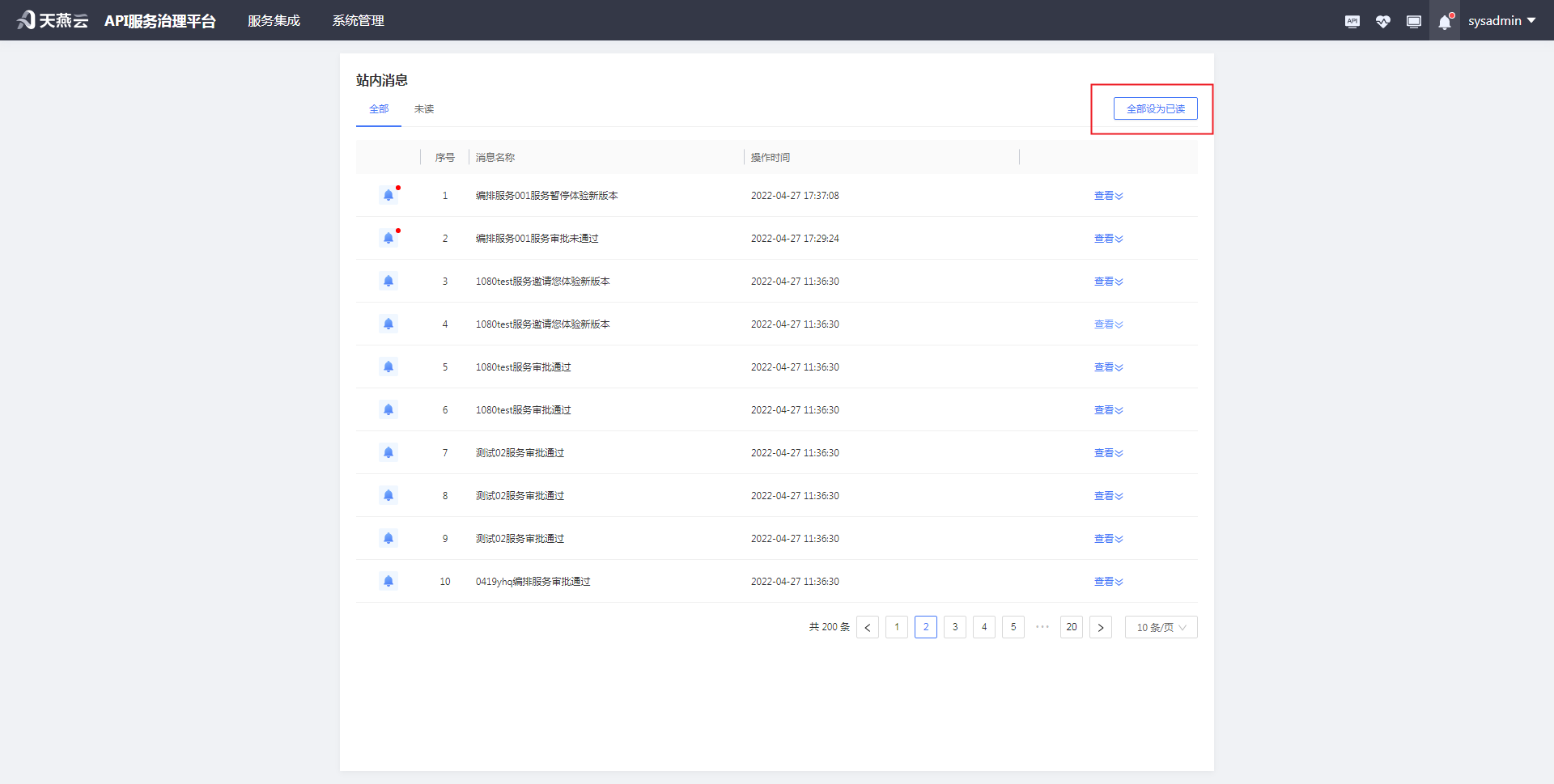The width and height of the screenshot is (1554, 784).
Task: Expand the sysadmin user dropdown
Action: click(1501, 20)
